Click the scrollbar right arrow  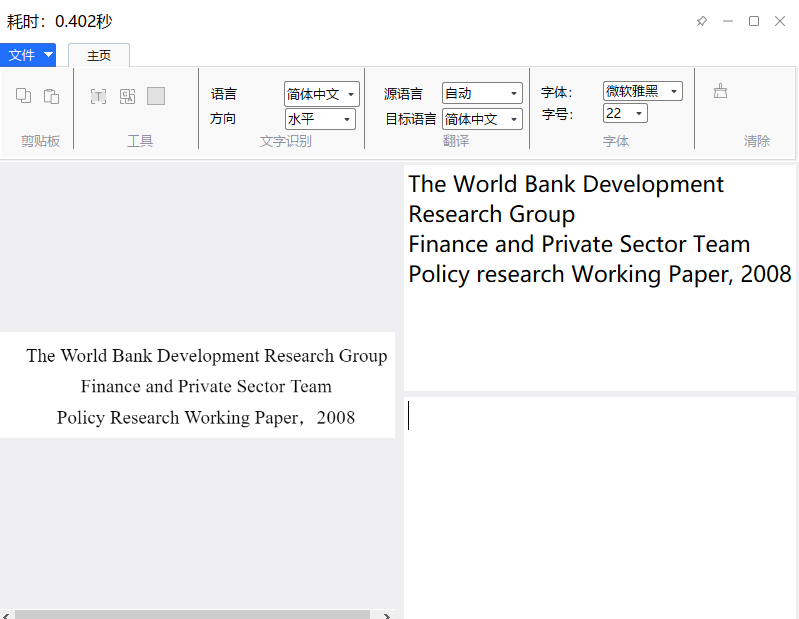pos(387,615)
